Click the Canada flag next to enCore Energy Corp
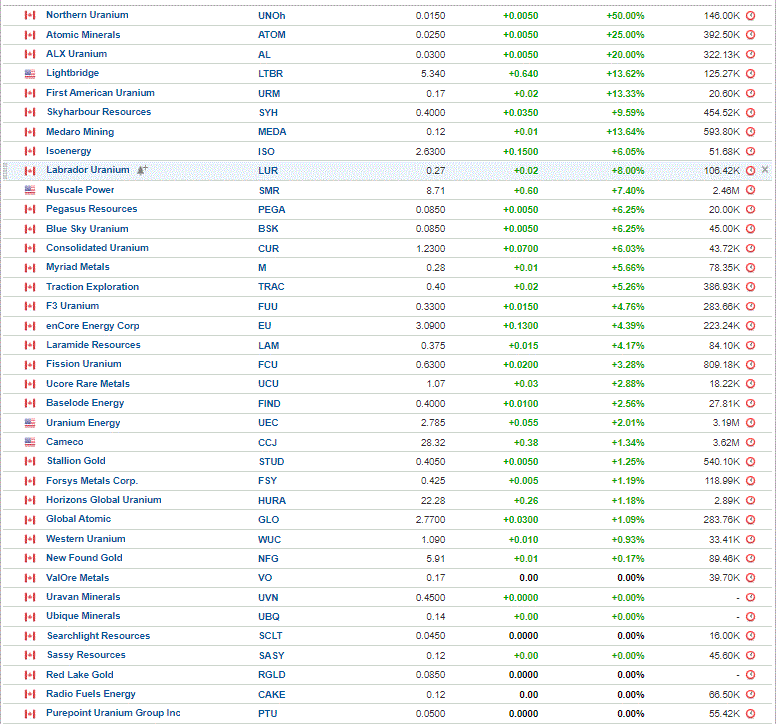 [x=30, y=326]
